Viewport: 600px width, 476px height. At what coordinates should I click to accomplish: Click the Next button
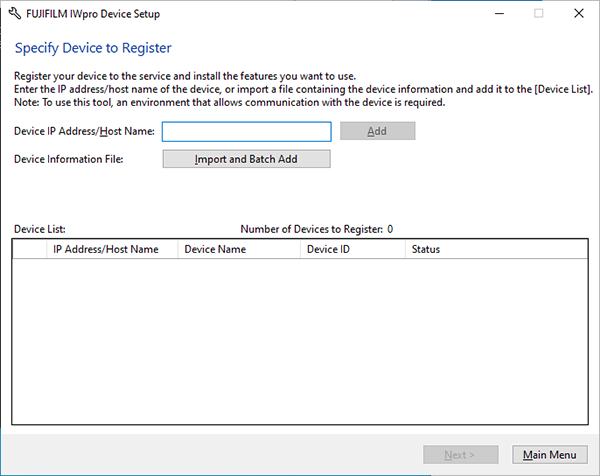pos(460,455)
